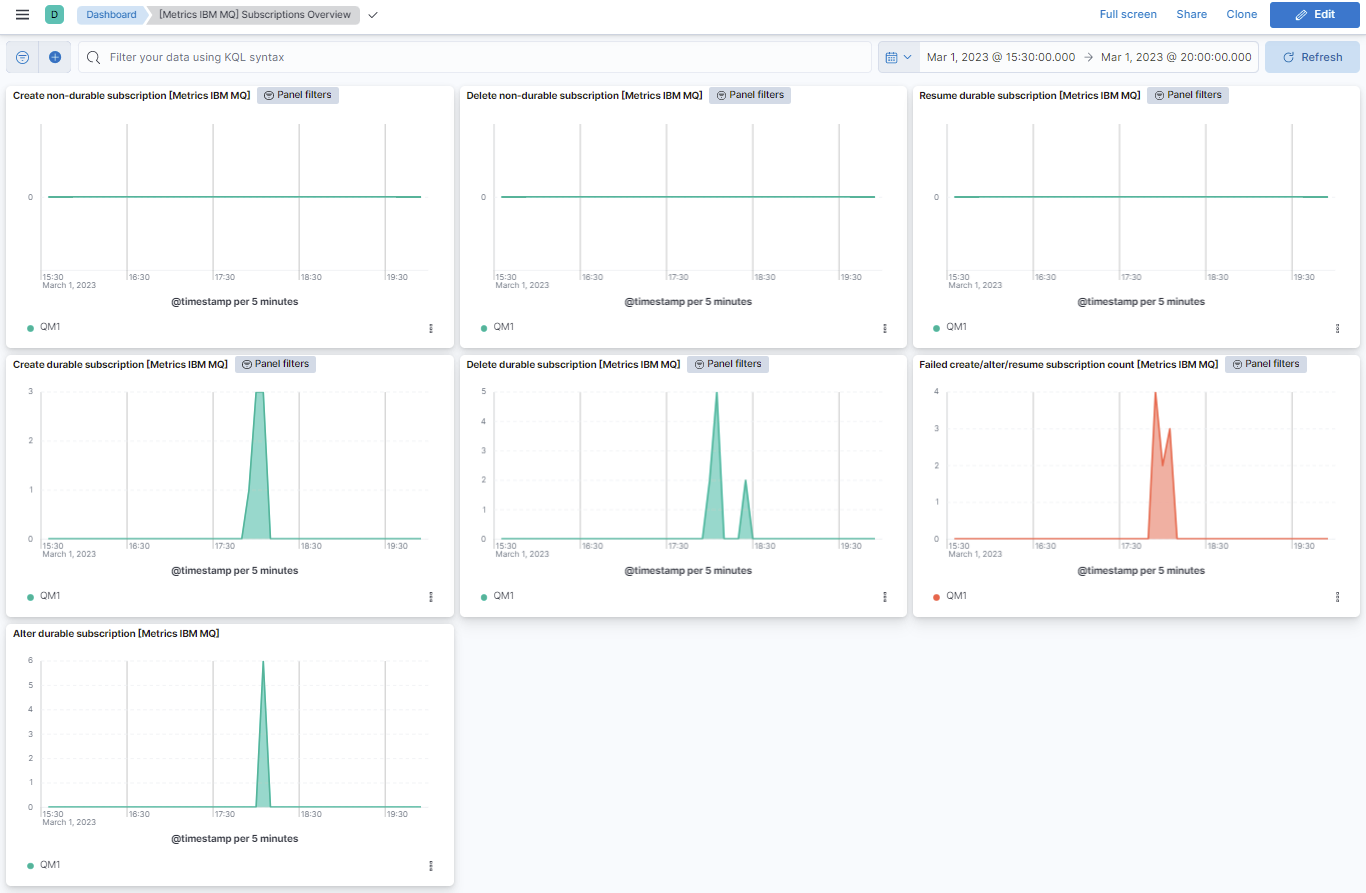
Task: Open the saved query filter icon
Action: pyautogui.click(x=21, y=57)
